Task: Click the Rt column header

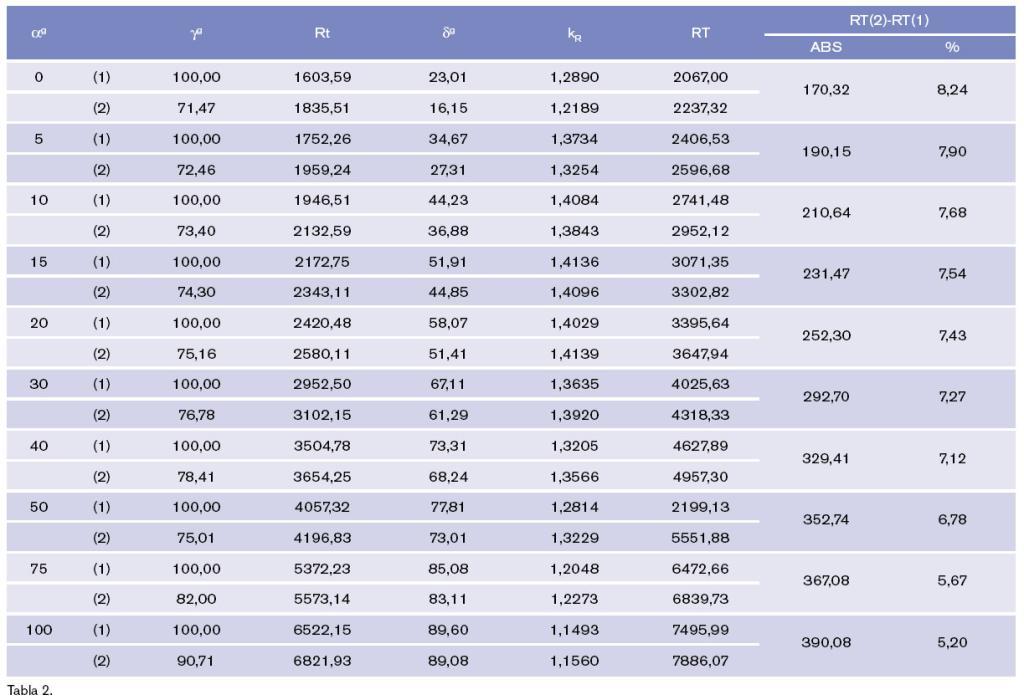Action: click(322, 33)
